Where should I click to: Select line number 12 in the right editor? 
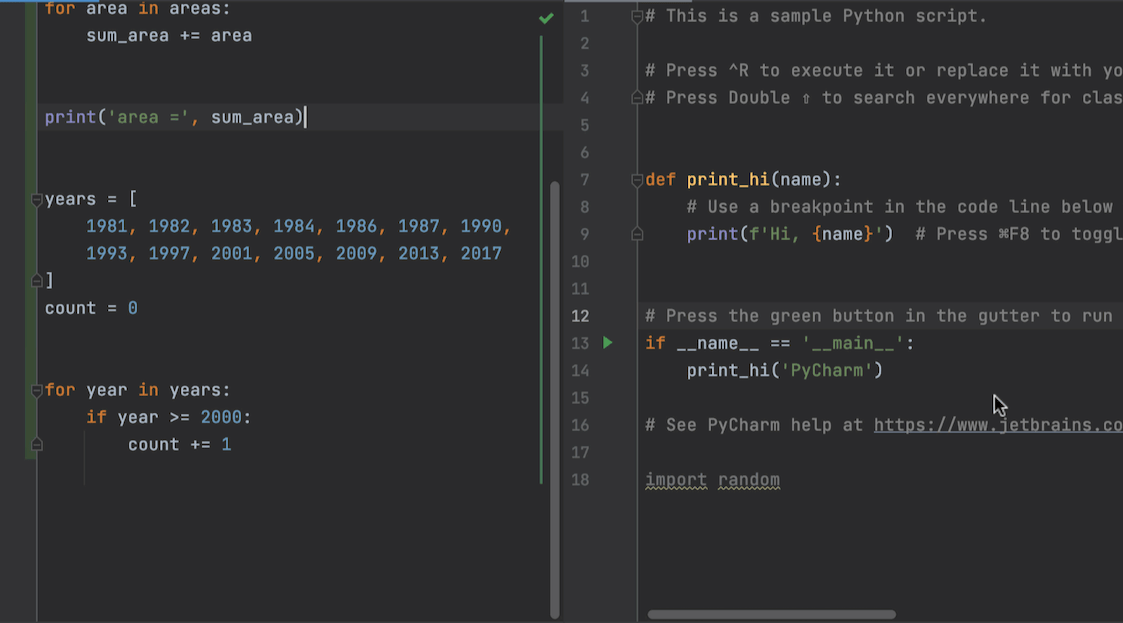pos(580,316)
